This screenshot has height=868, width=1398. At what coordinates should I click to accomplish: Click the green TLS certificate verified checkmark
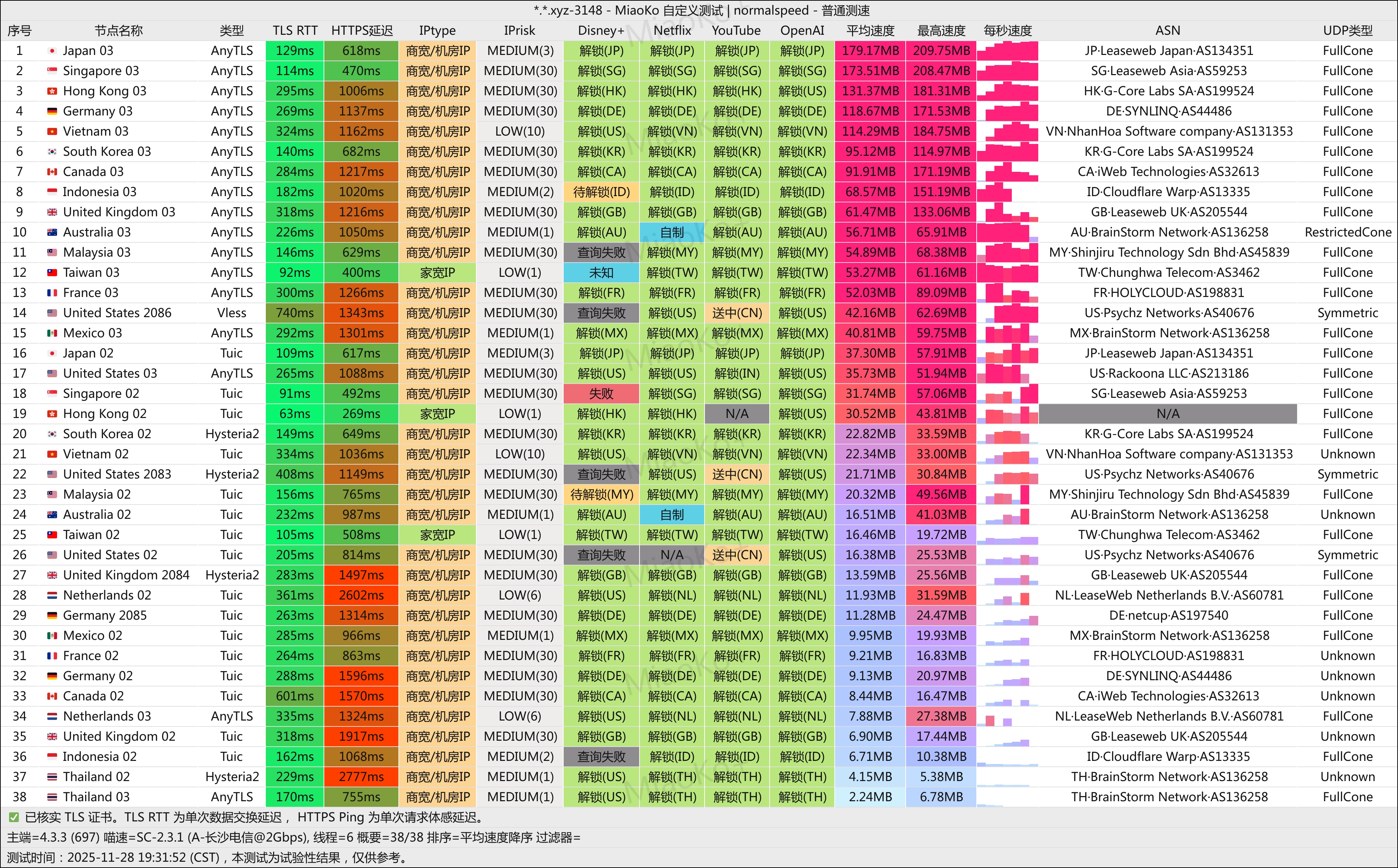13,817
